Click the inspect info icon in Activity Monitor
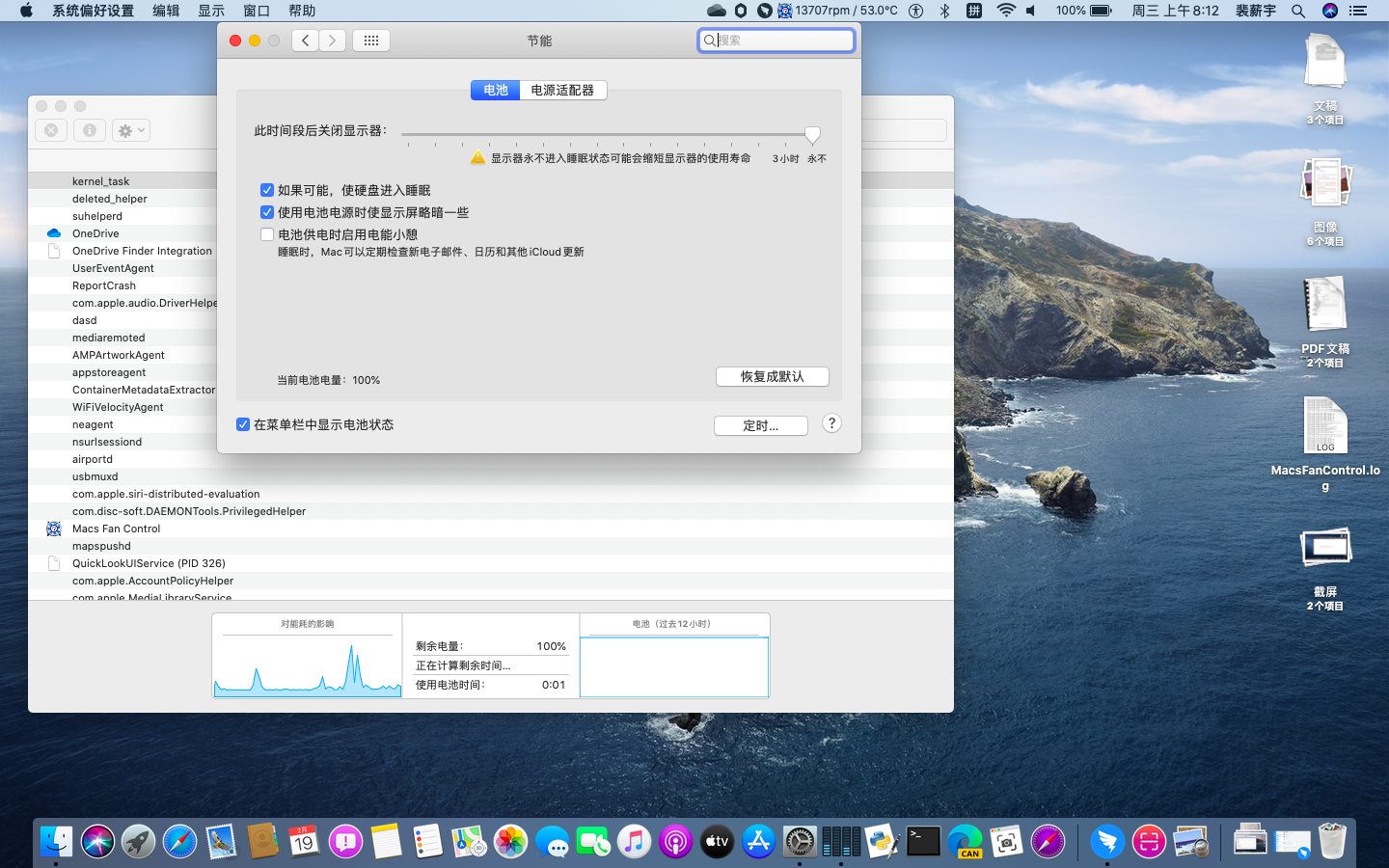 (89, 129)
